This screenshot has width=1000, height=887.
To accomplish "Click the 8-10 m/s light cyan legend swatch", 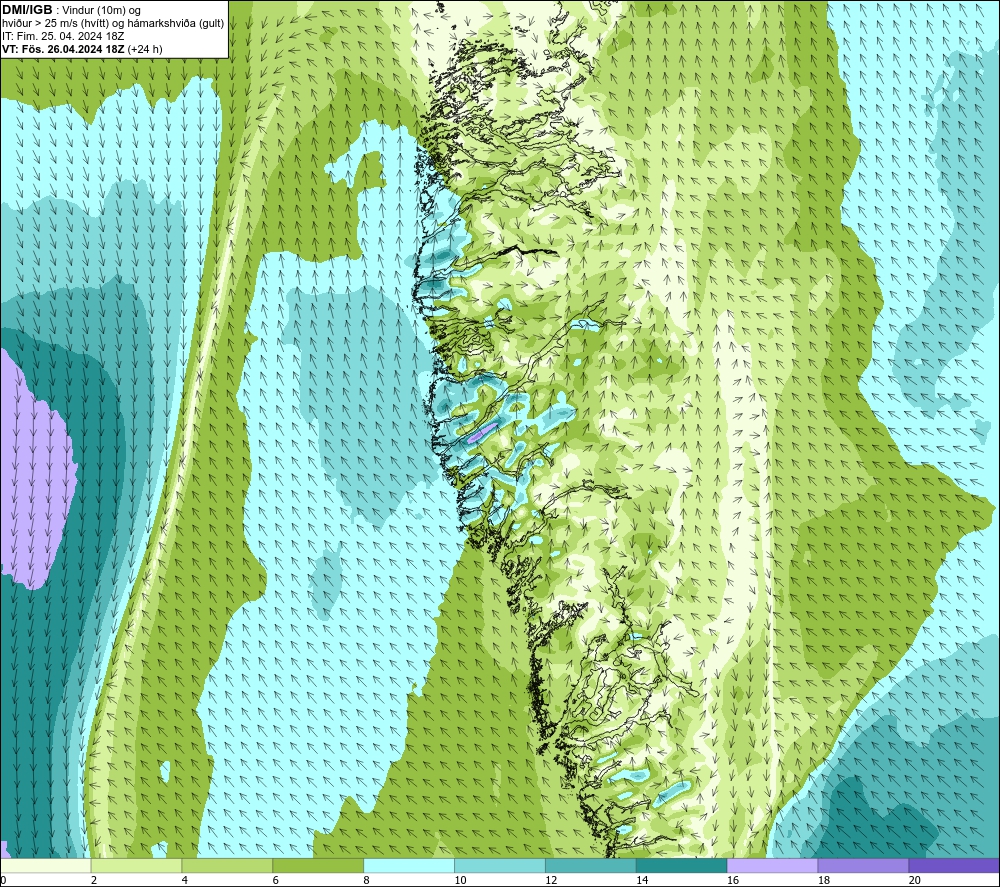I will (409, 866).
